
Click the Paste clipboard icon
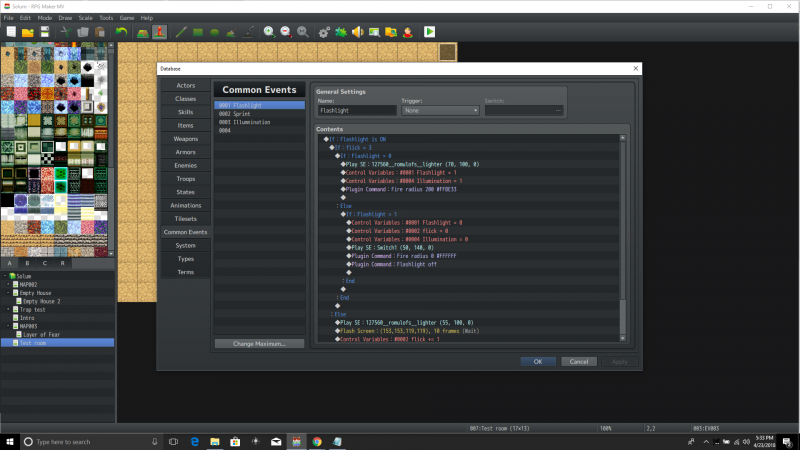tap(100, 32)
